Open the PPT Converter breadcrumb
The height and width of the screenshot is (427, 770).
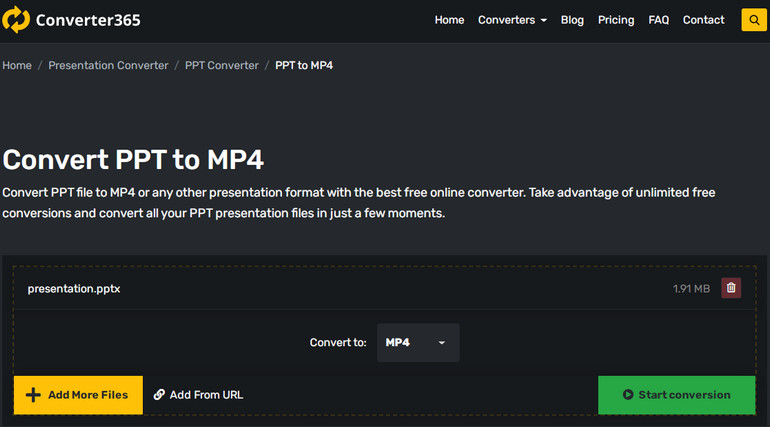221,65
